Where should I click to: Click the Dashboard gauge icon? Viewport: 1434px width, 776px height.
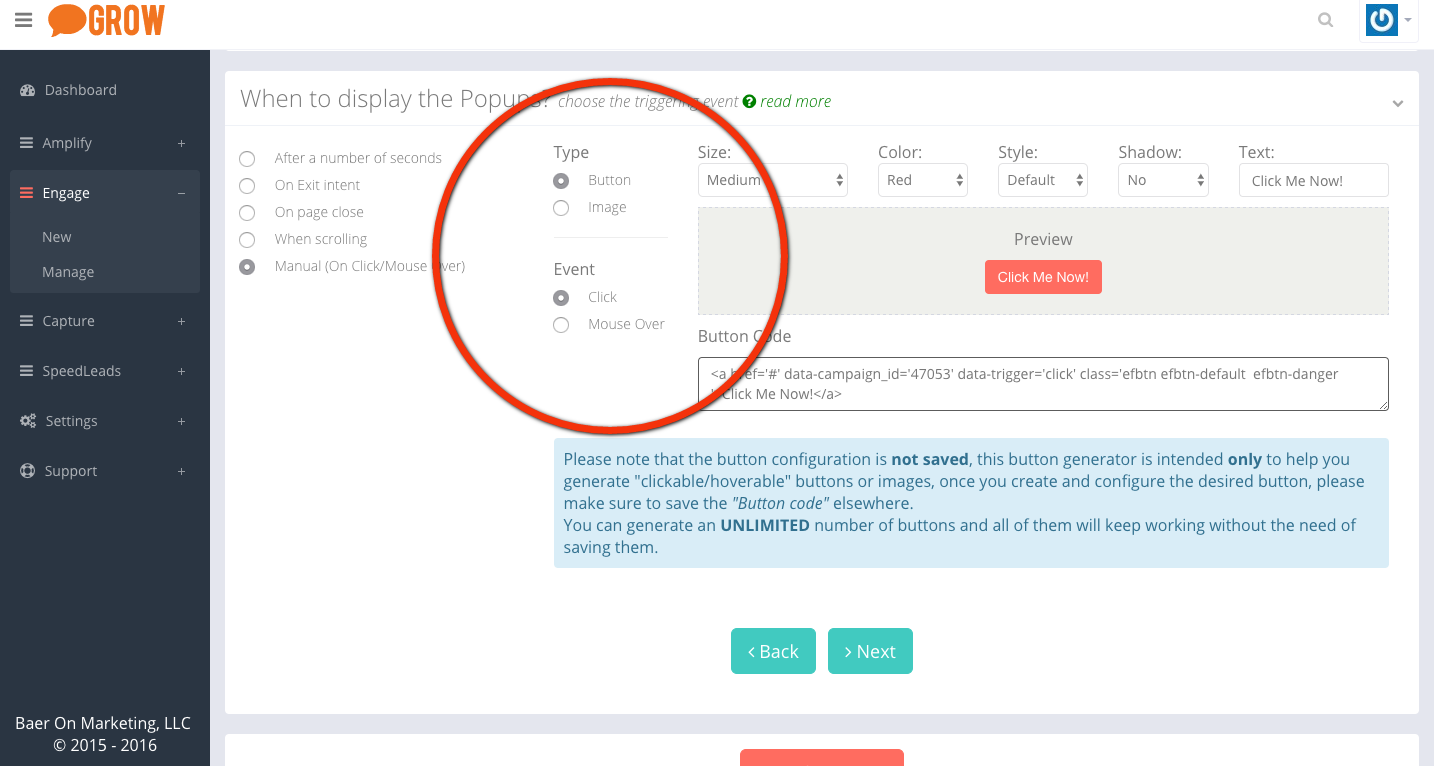point(28,90)
